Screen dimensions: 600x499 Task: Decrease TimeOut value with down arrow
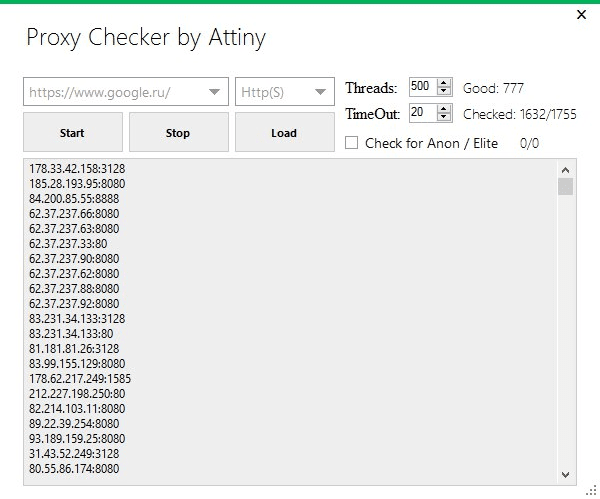click(x=445, y=117)
